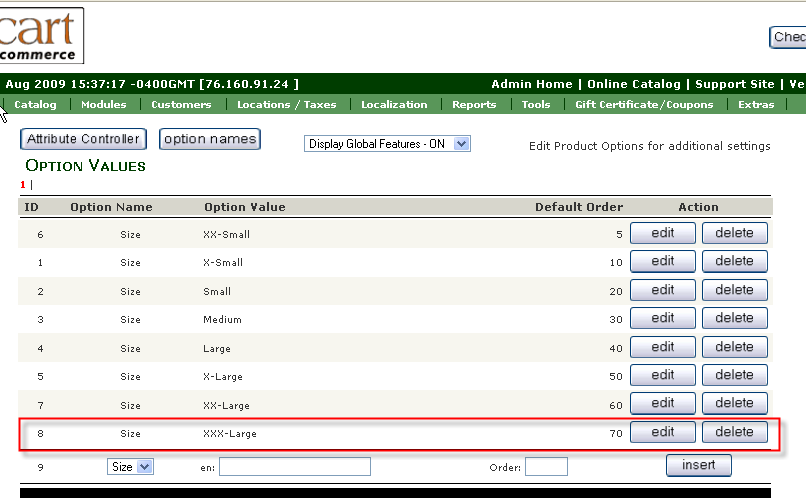Open the Modules menu
This screenshot has height=503, width=806.
104,105
